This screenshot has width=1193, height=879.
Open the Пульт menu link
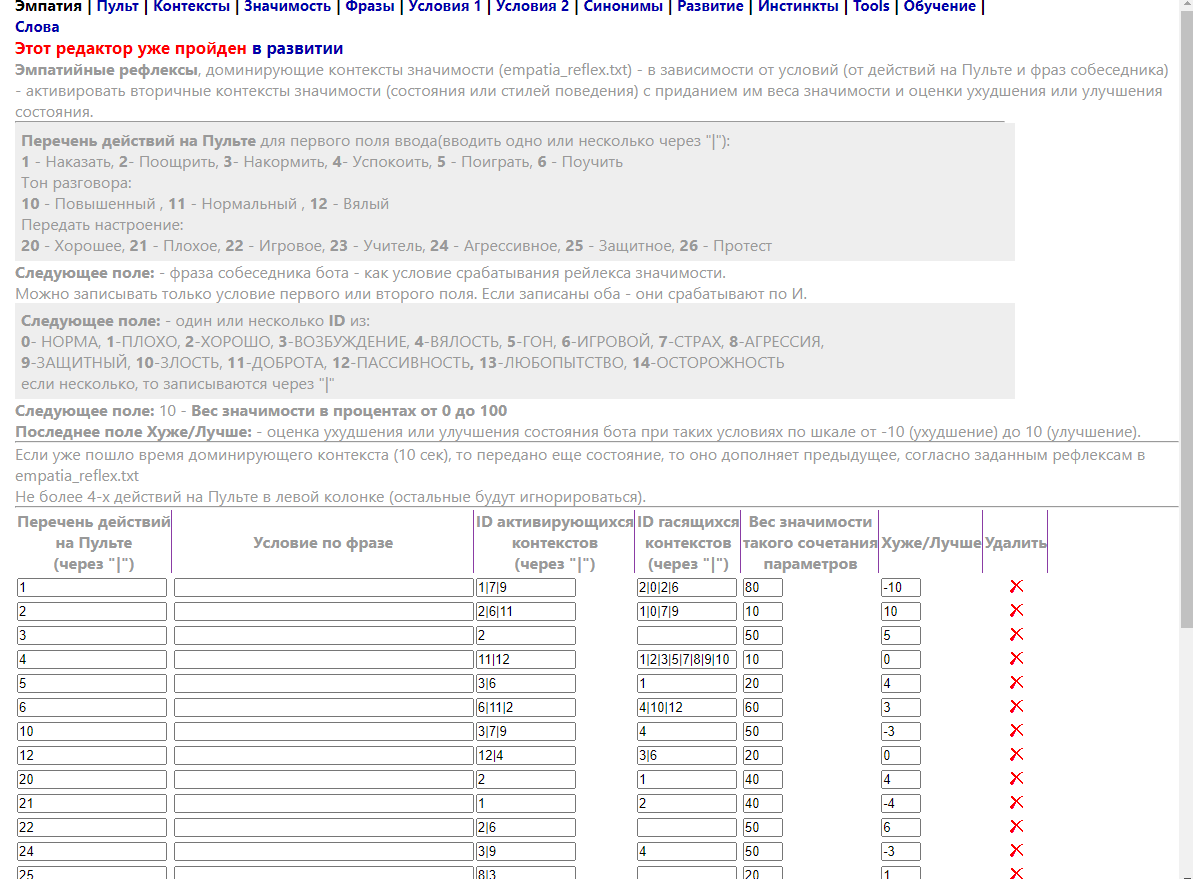coord(117,7)
